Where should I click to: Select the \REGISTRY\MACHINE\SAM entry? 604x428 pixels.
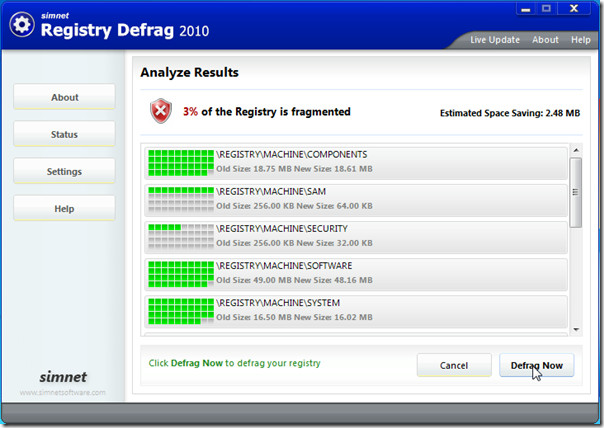tap(356, 200)
